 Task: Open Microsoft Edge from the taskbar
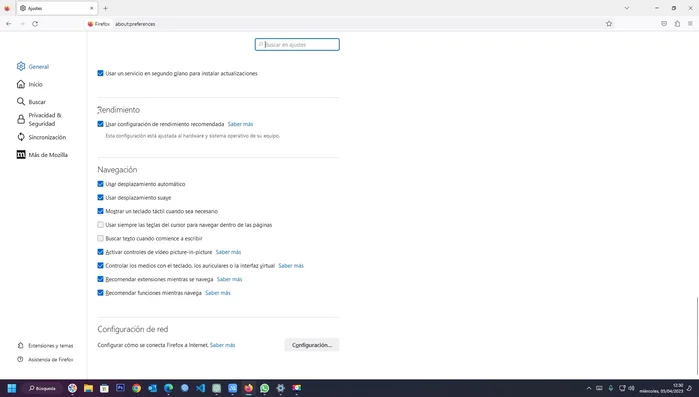coord(169,388)
